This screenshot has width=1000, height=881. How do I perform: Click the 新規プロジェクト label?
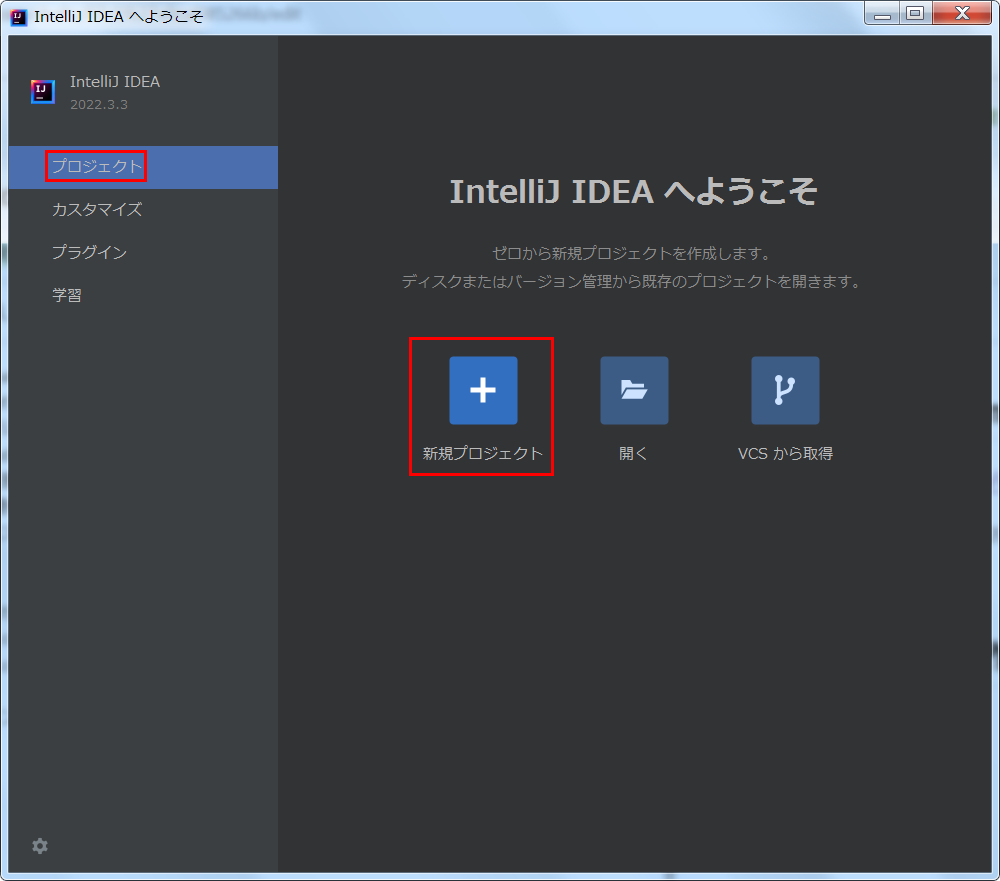[482, 454]
